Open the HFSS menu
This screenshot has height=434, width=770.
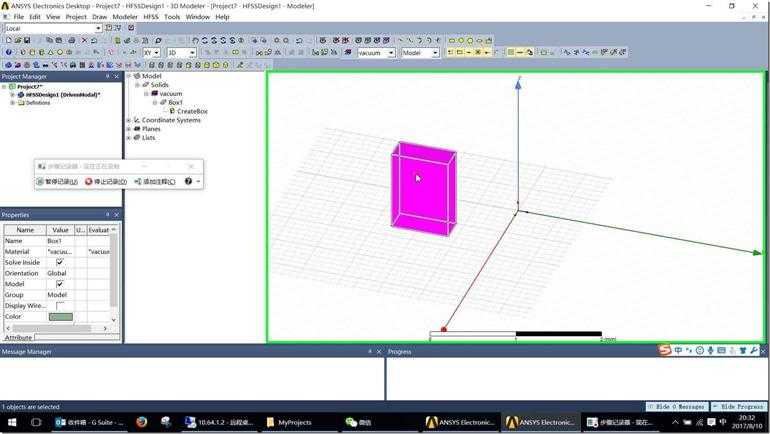[x=151, y=17]
